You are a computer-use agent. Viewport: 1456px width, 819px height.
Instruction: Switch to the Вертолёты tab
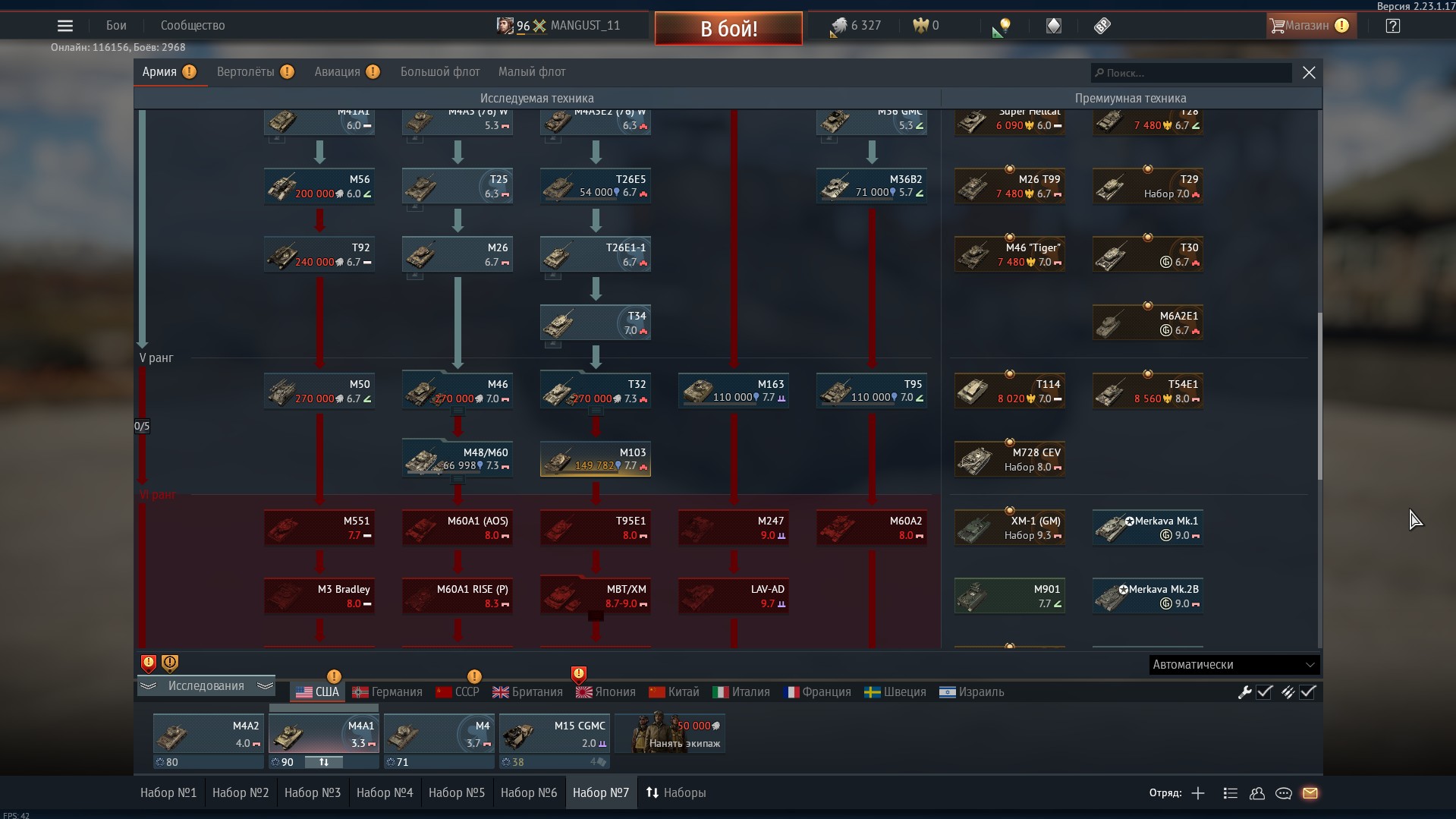coord(255,72)
